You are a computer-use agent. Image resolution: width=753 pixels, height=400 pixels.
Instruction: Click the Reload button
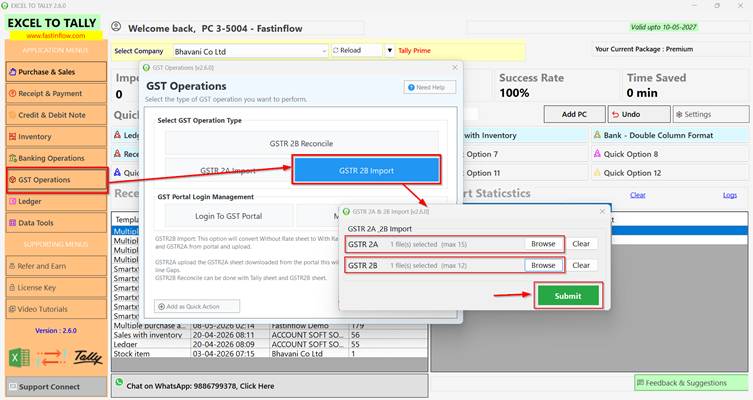click(x=357, y=50)
